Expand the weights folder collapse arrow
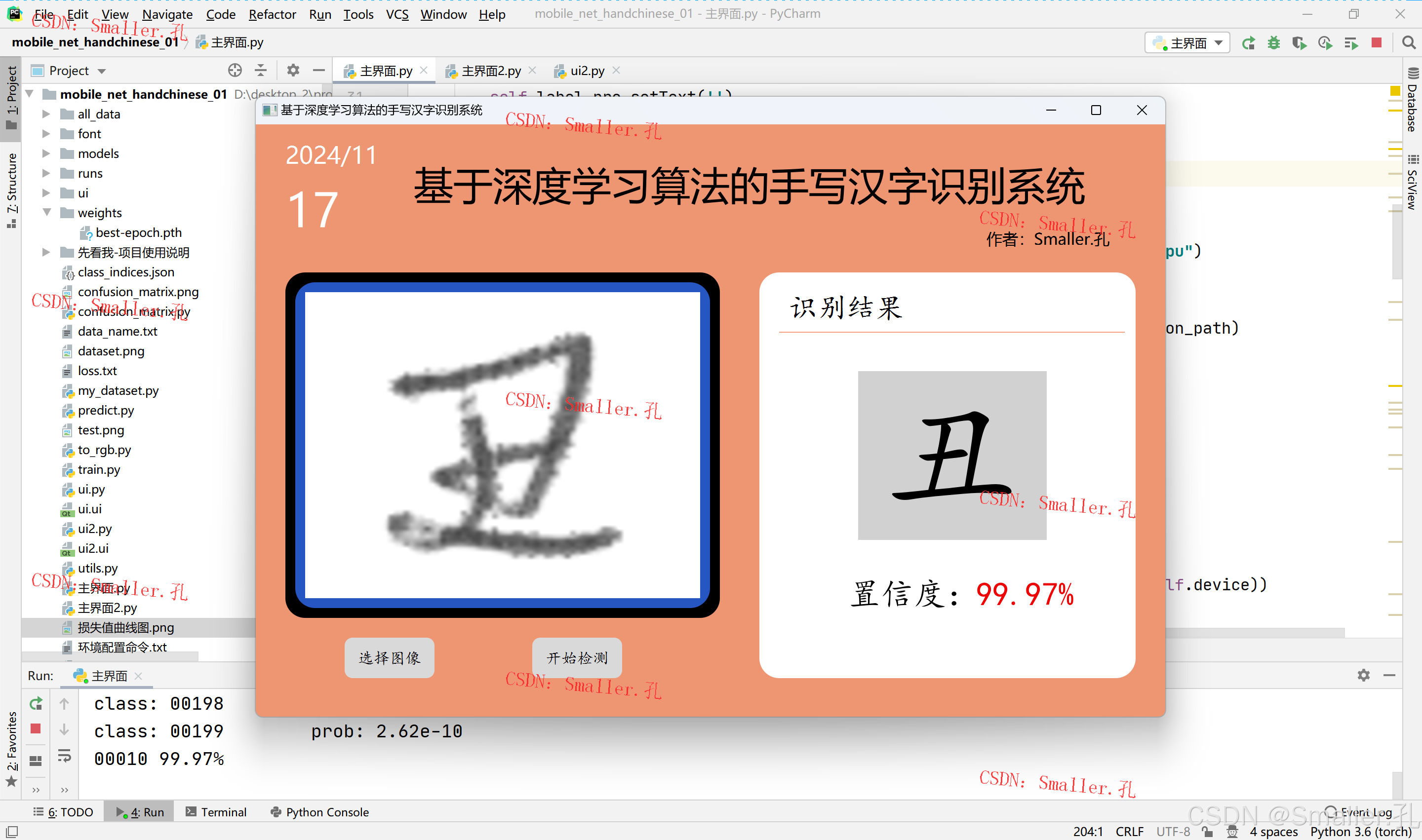This screenshot has height=840, width=1422. [x=46, y=212]
